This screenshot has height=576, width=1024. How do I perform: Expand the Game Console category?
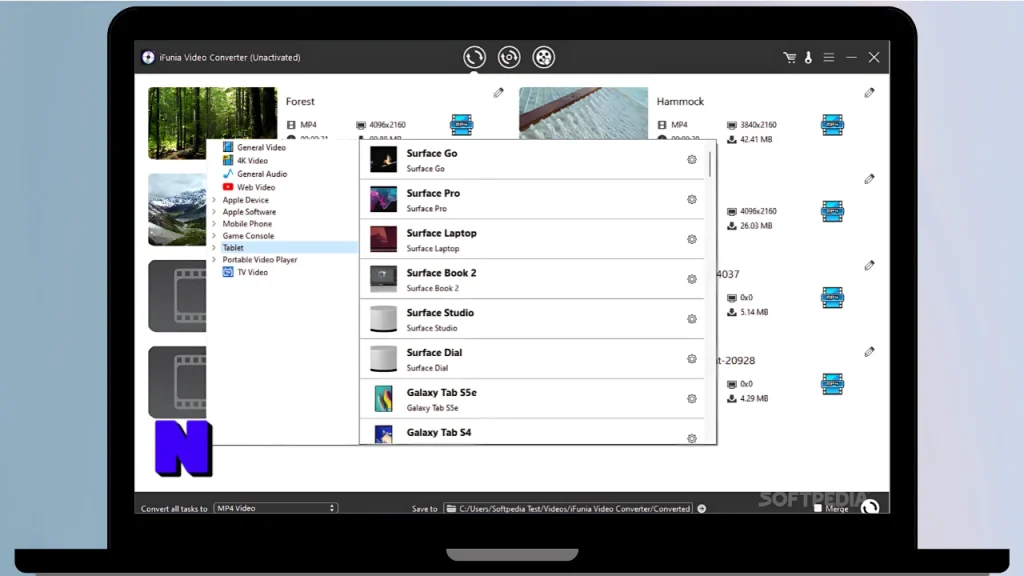214,236
